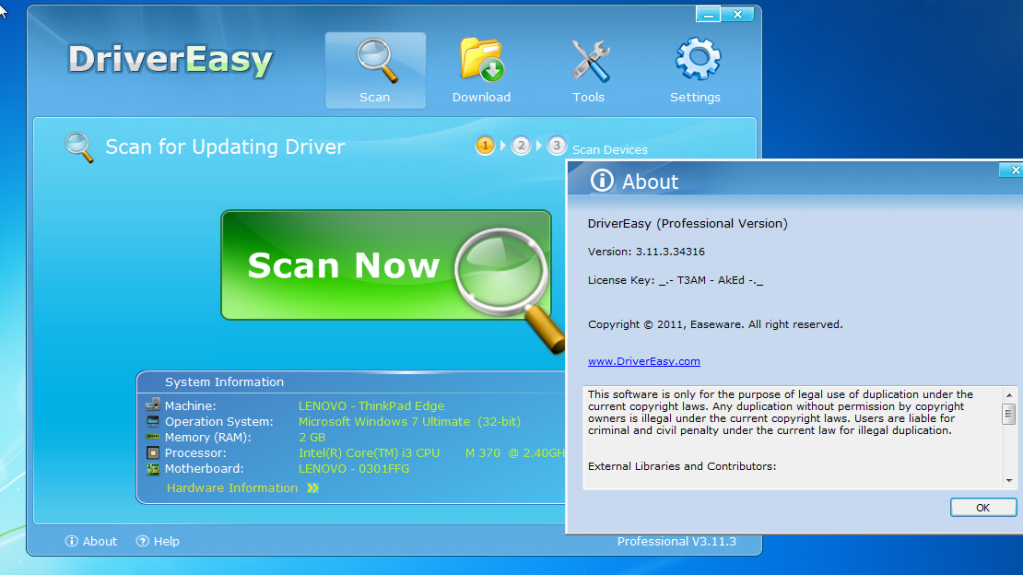Minimize the DriverEasy window
The height and width of the screenshot is (575, 1023).
pyautogui.click(x=708, y=14)
